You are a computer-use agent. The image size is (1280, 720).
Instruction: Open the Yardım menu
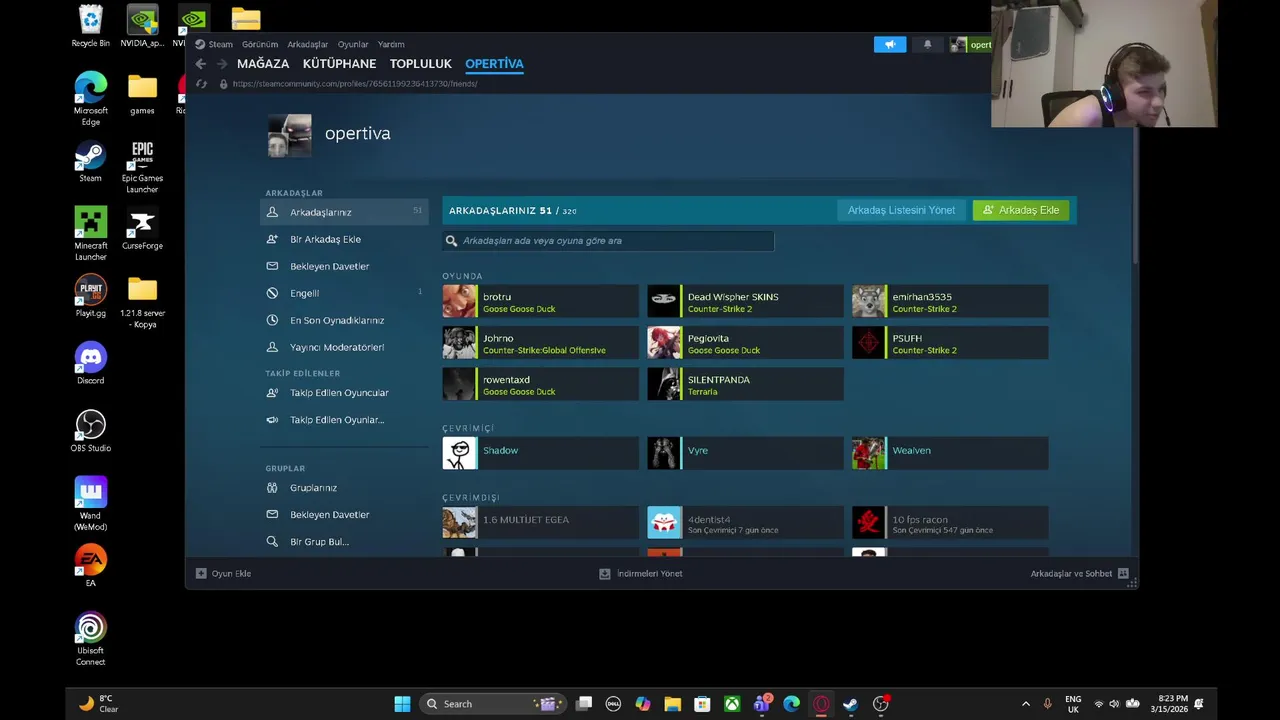click(x=391, y=44)
